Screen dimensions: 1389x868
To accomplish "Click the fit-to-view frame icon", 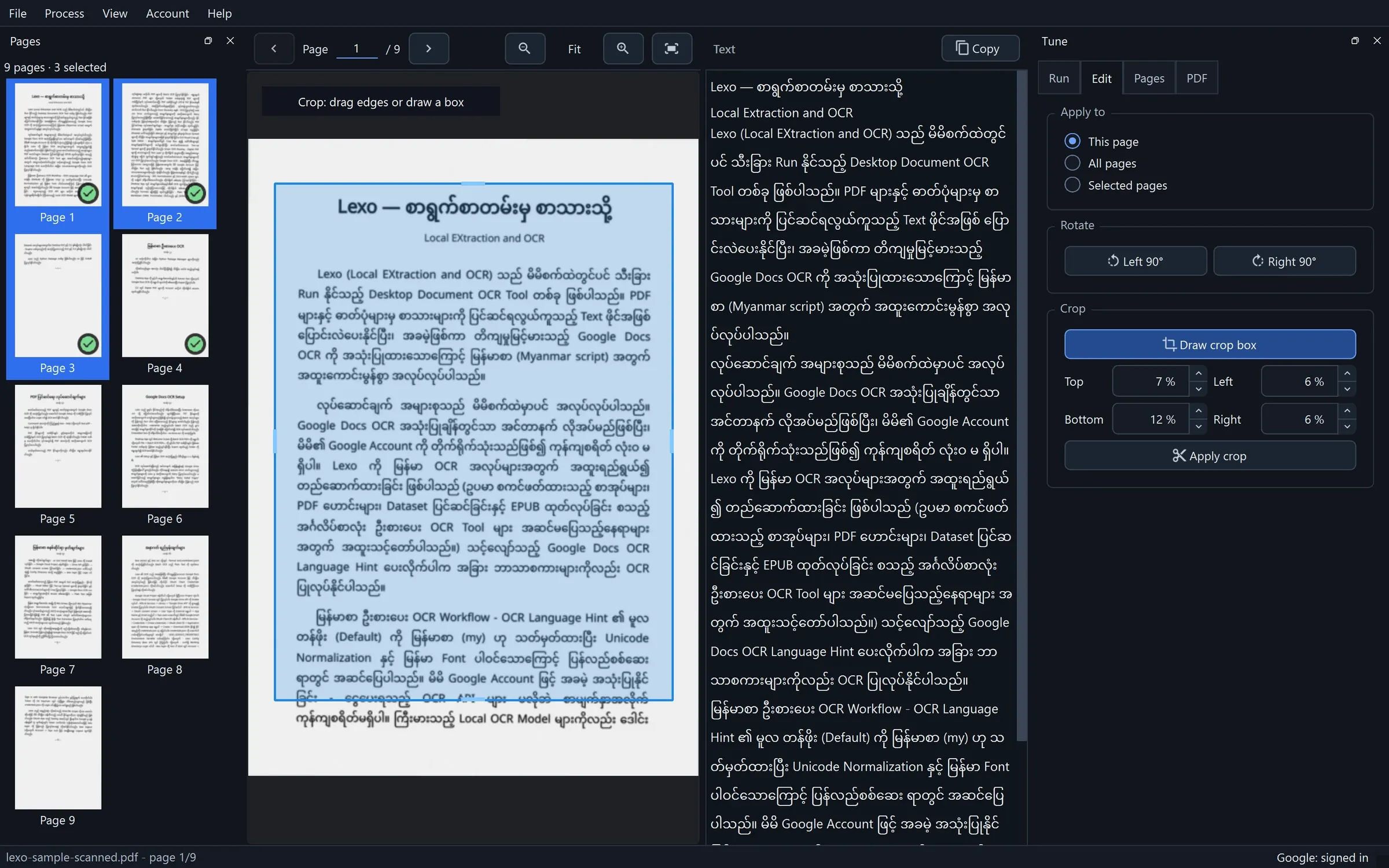I will point(671,49).
